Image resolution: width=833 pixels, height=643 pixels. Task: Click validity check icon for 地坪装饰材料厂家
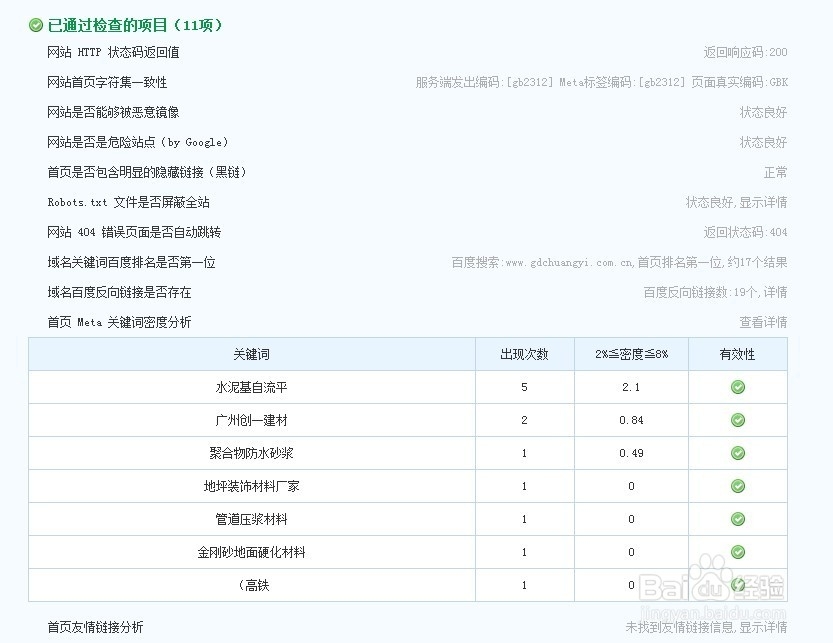coord(737,486)
